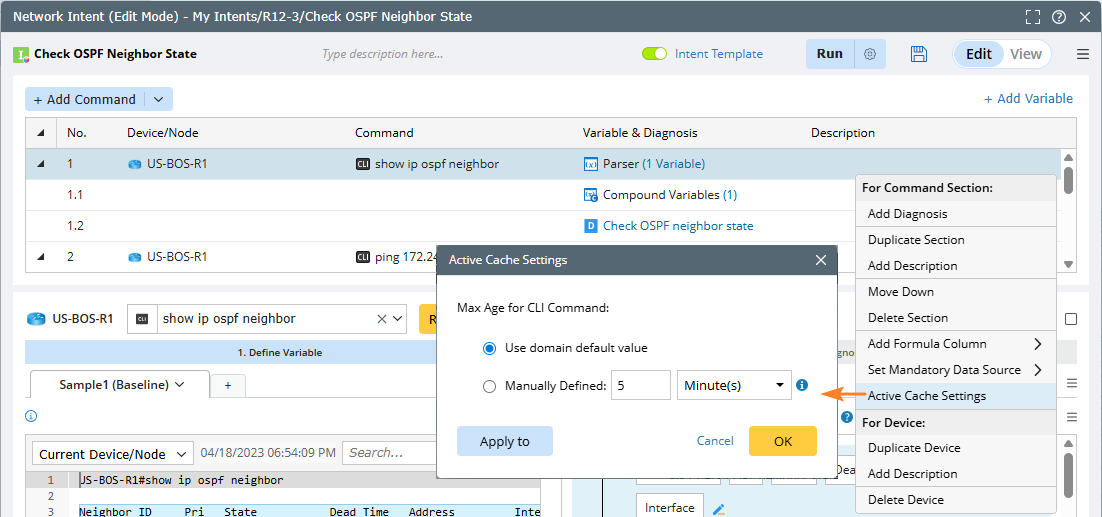
Task: Open the Minute(s) unit dropdown
Action: point(734,385)
